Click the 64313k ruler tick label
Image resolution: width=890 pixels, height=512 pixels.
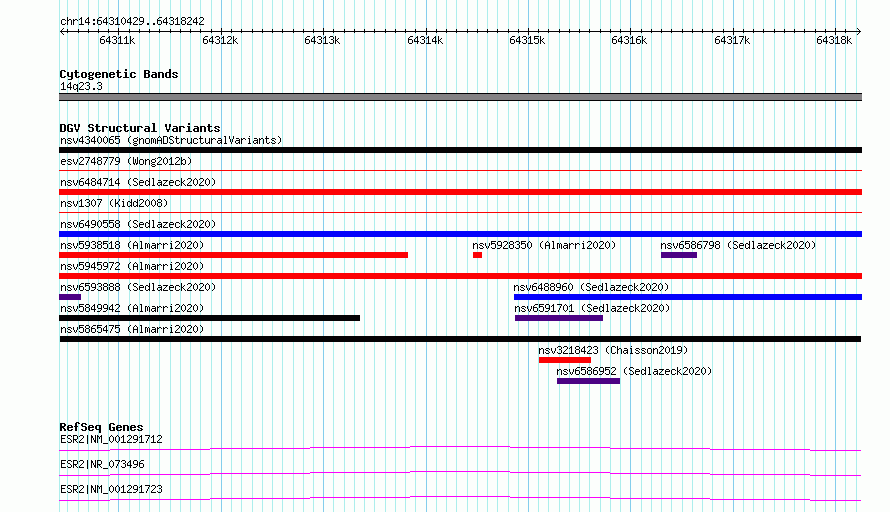[322, 40]
